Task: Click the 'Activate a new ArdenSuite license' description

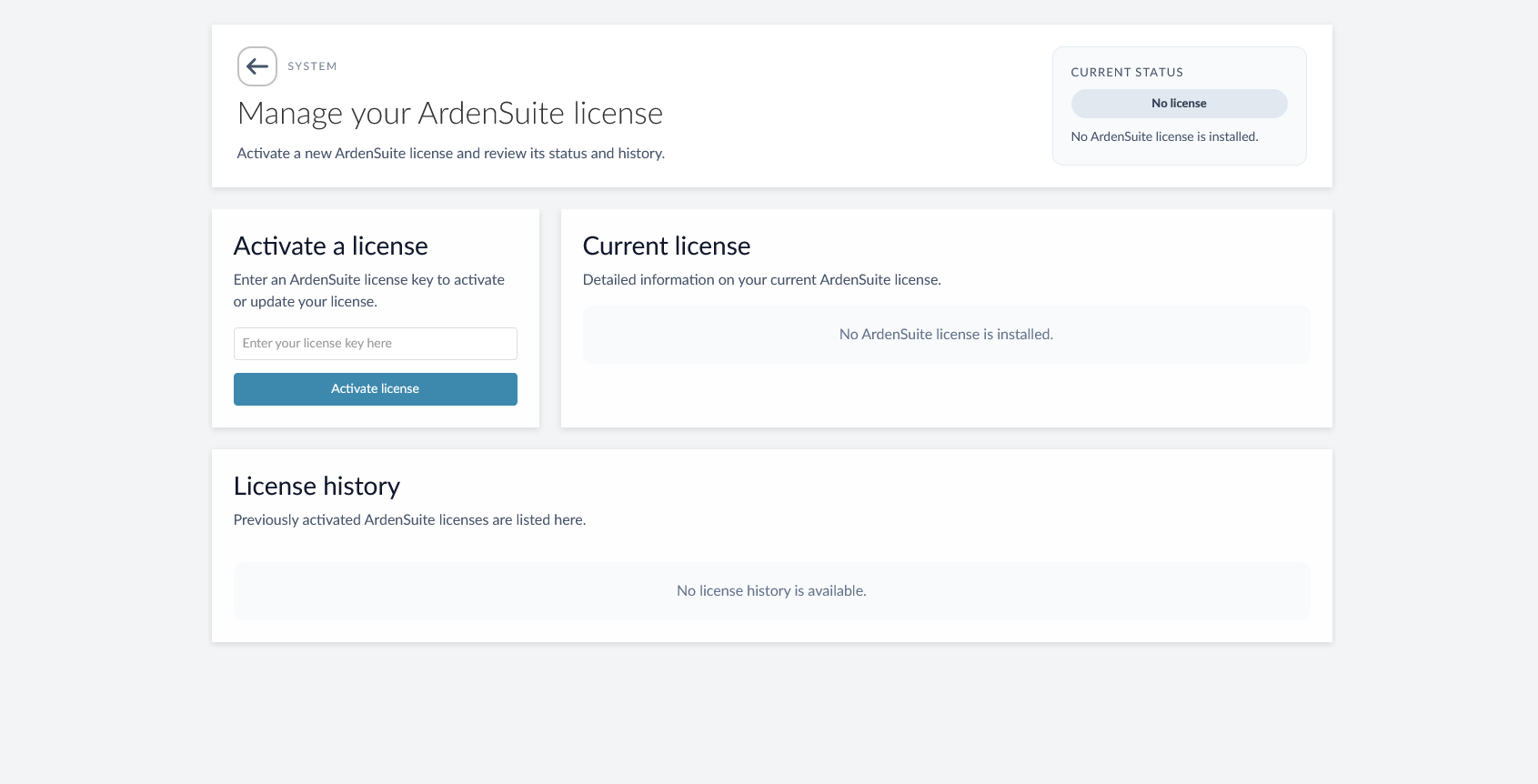Action: coord(451,154)
